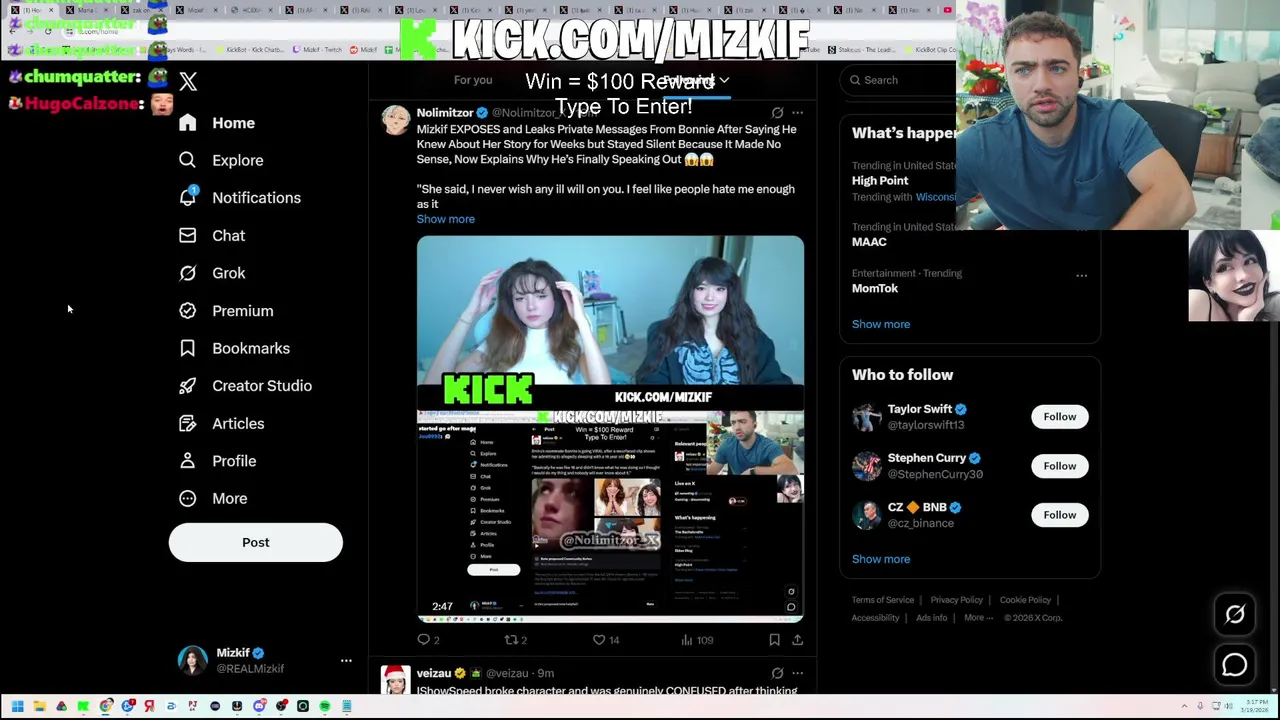Reply to the Nolimitzor post
The width and height of the screenshot is (1280, 720).
428,640
